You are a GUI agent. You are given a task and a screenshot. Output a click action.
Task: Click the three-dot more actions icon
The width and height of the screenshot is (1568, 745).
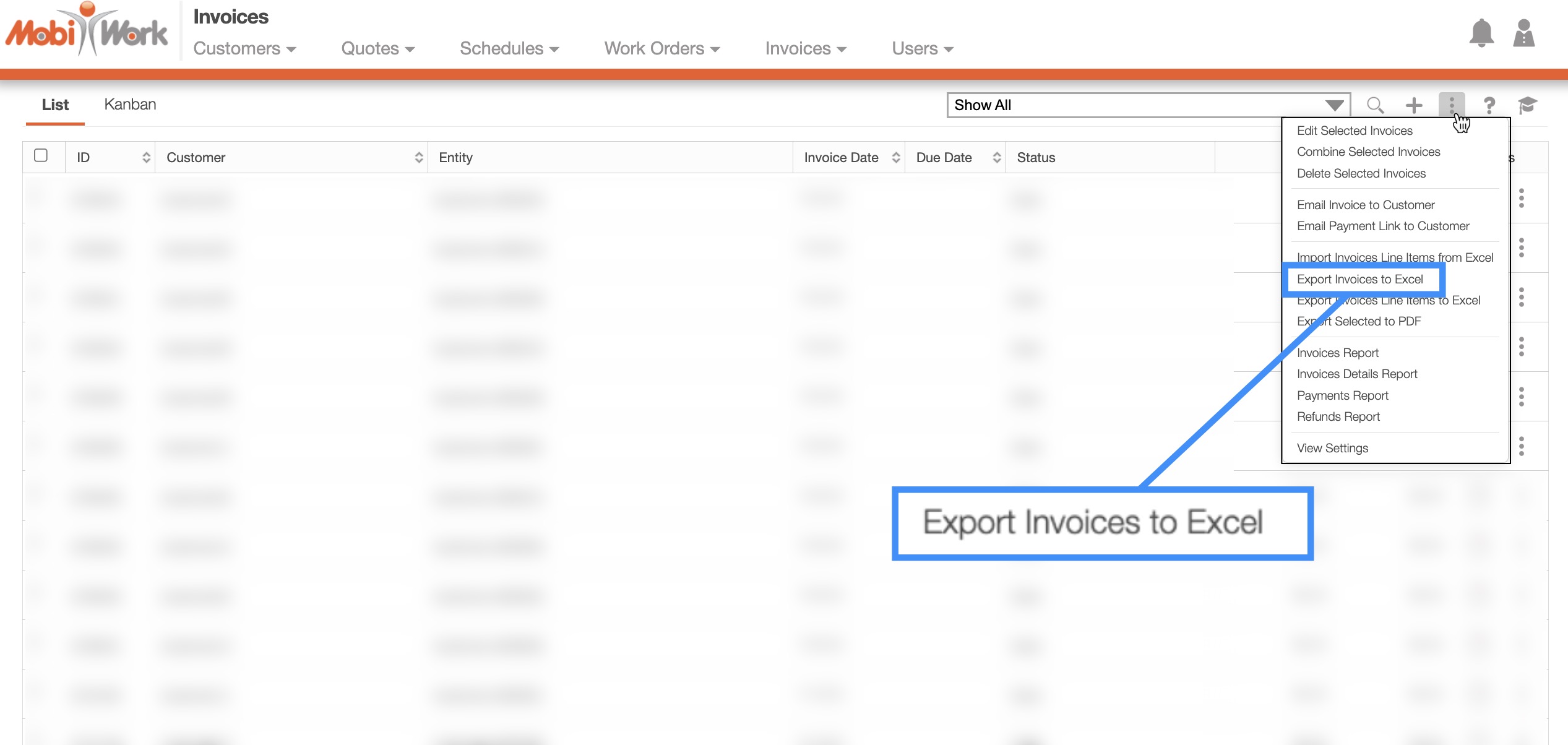tap(1451, 104)
